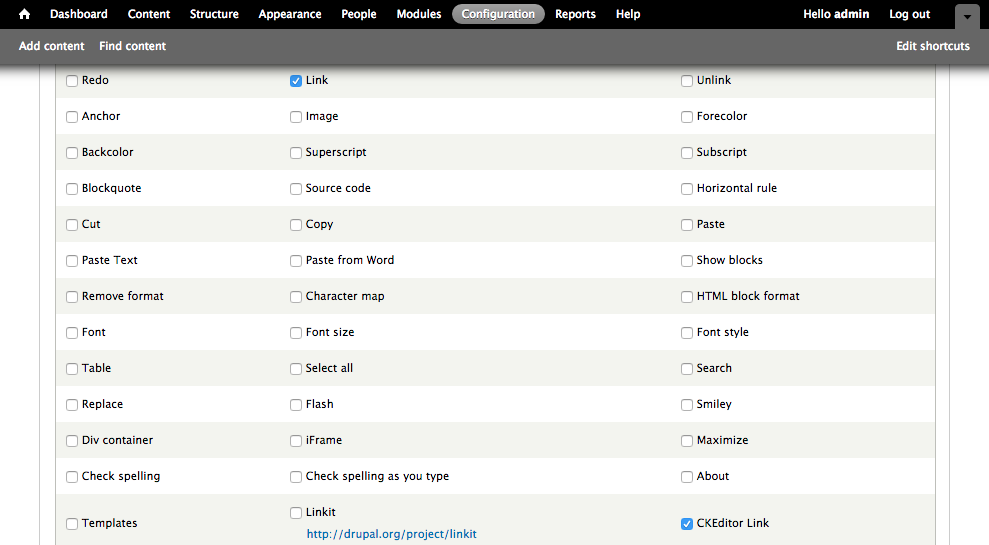This screenshot has width=989, height=545.
Task: Expand the shortcuts drawer arrow toggle
Action: (966, 17)
